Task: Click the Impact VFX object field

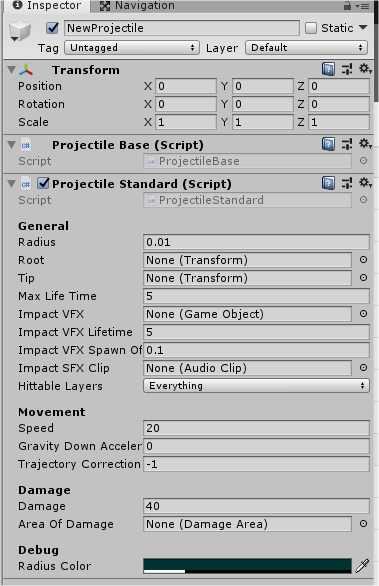Action: [247, 314]
